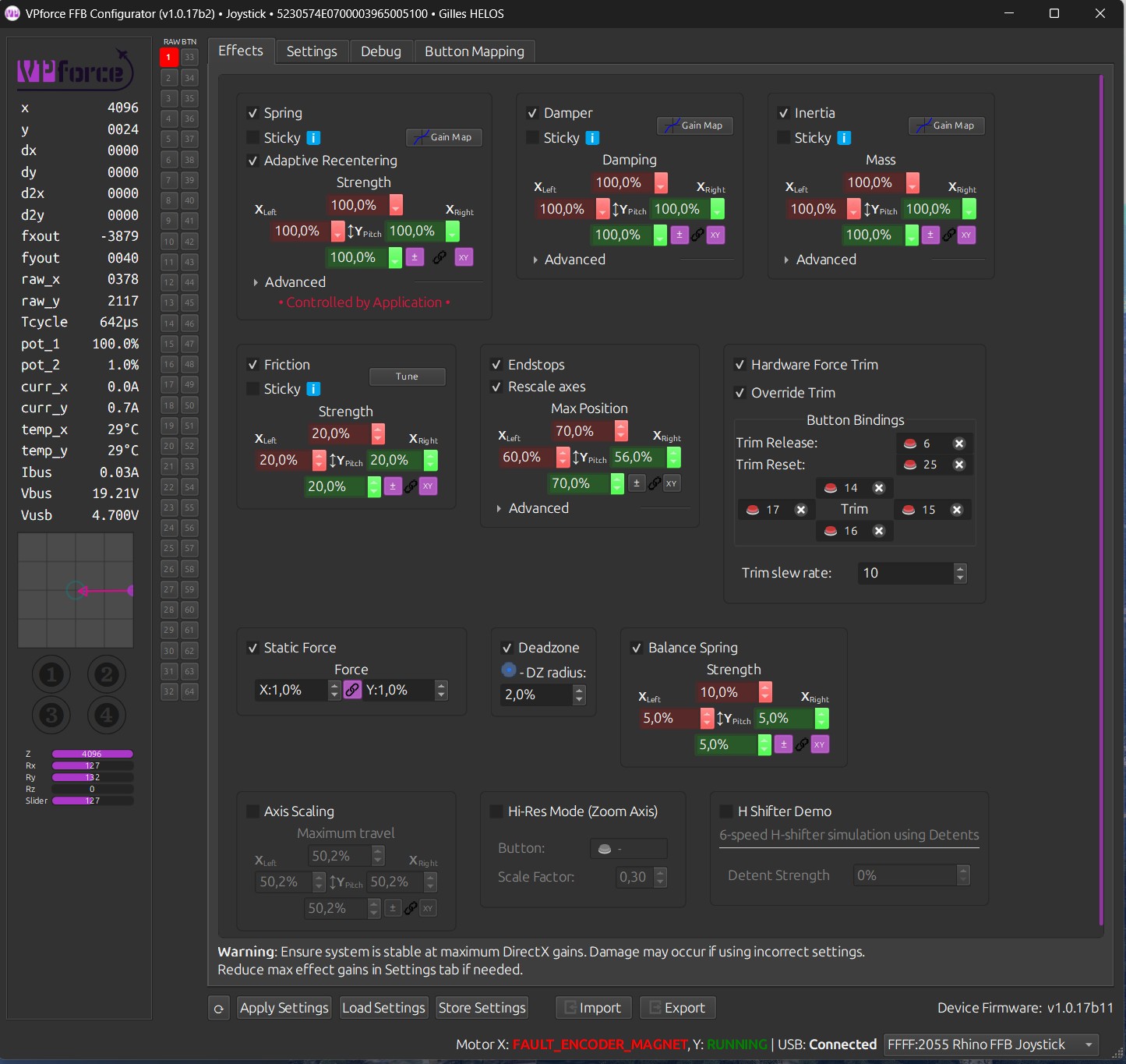
Task: Remove the Trim Reset button 25 binding
Action: click(959, 465)
